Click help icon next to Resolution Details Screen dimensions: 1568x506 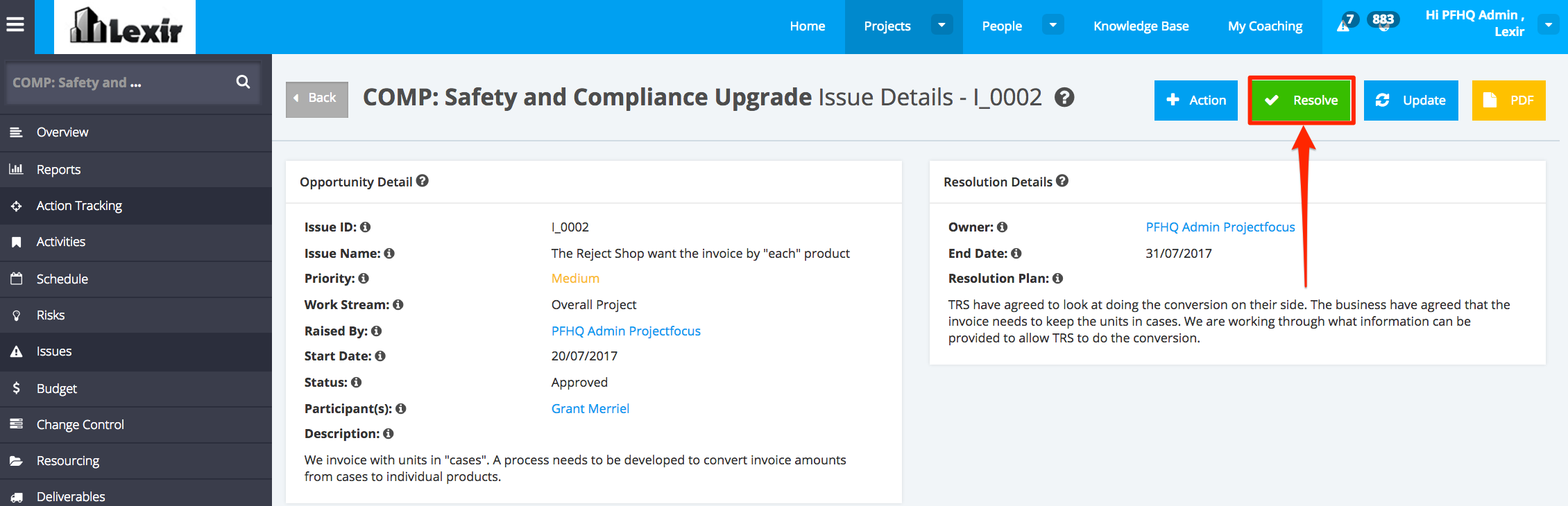pos(1062,181)
